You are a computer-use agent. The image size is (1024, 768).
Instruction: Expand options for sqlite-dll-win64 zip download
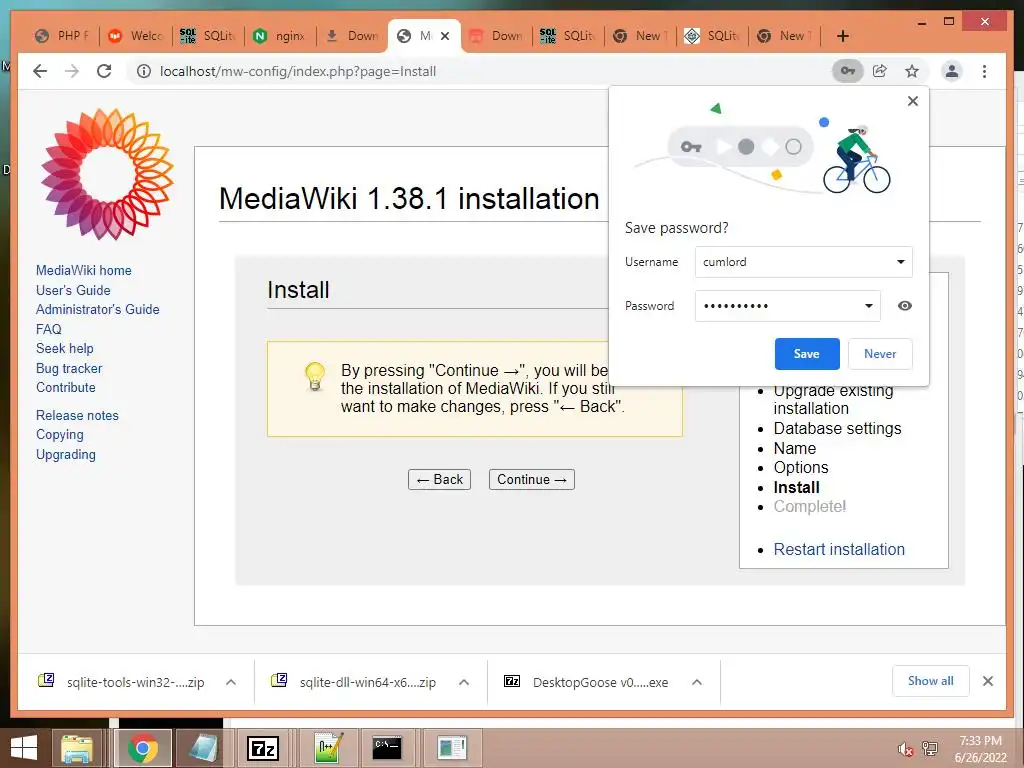tap(464, 682)
